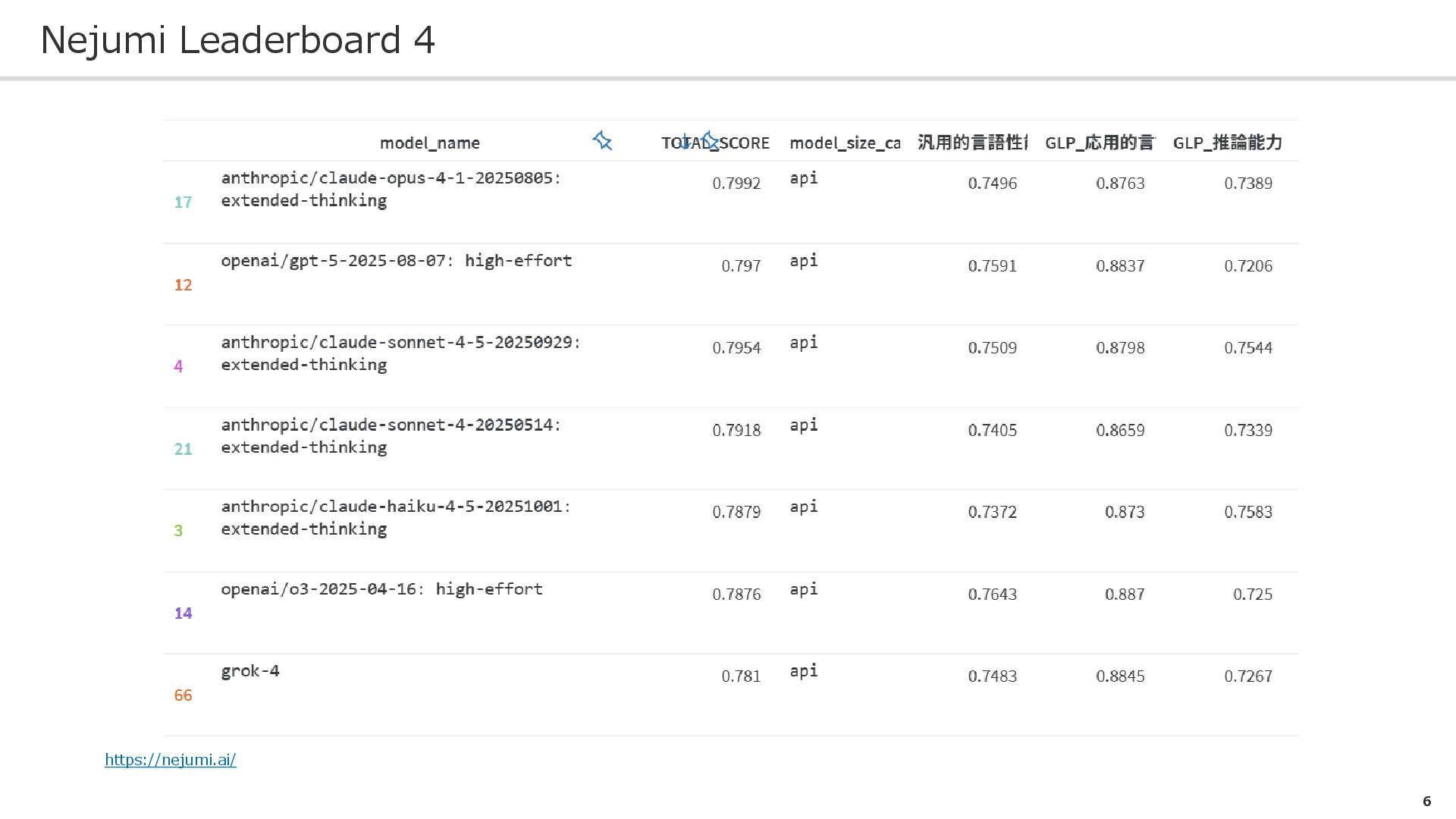Select the GLP_応用的言 column header
This screenshot has width=1456, height=819.
coord(1099,143)
